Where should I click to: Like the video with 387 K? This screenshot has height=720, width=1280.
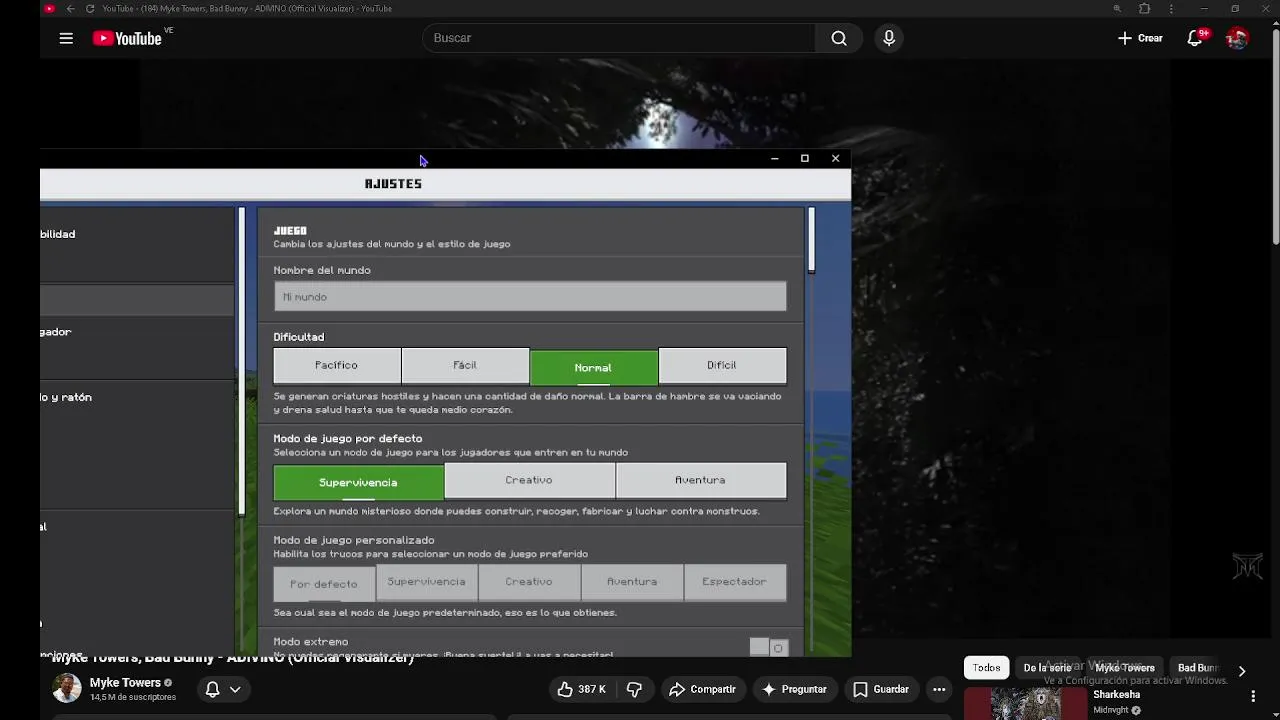coord(582,689)
